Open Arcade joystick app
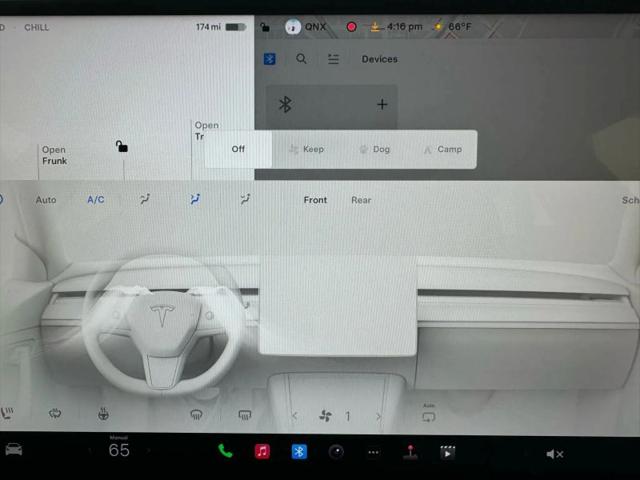This screenshot has width=640, height=480. point(410,452)
